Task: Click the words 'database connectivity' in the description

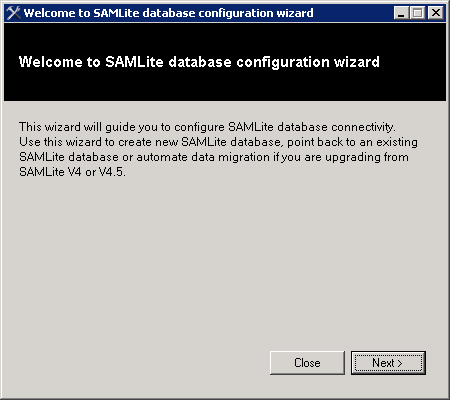Action: [x=336, y=127]
